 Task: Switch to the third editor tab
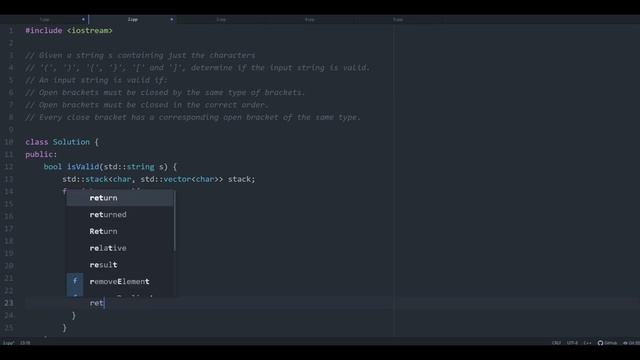[x=221, y=19]
